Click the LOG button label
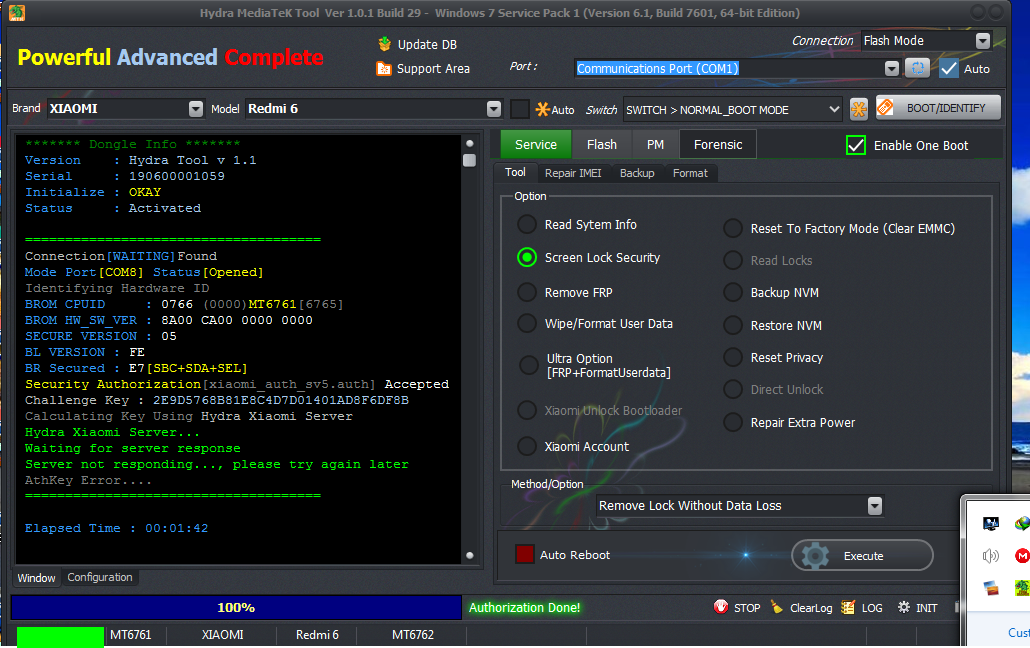Screen dimensions: 1030x648 click(872, 608)
